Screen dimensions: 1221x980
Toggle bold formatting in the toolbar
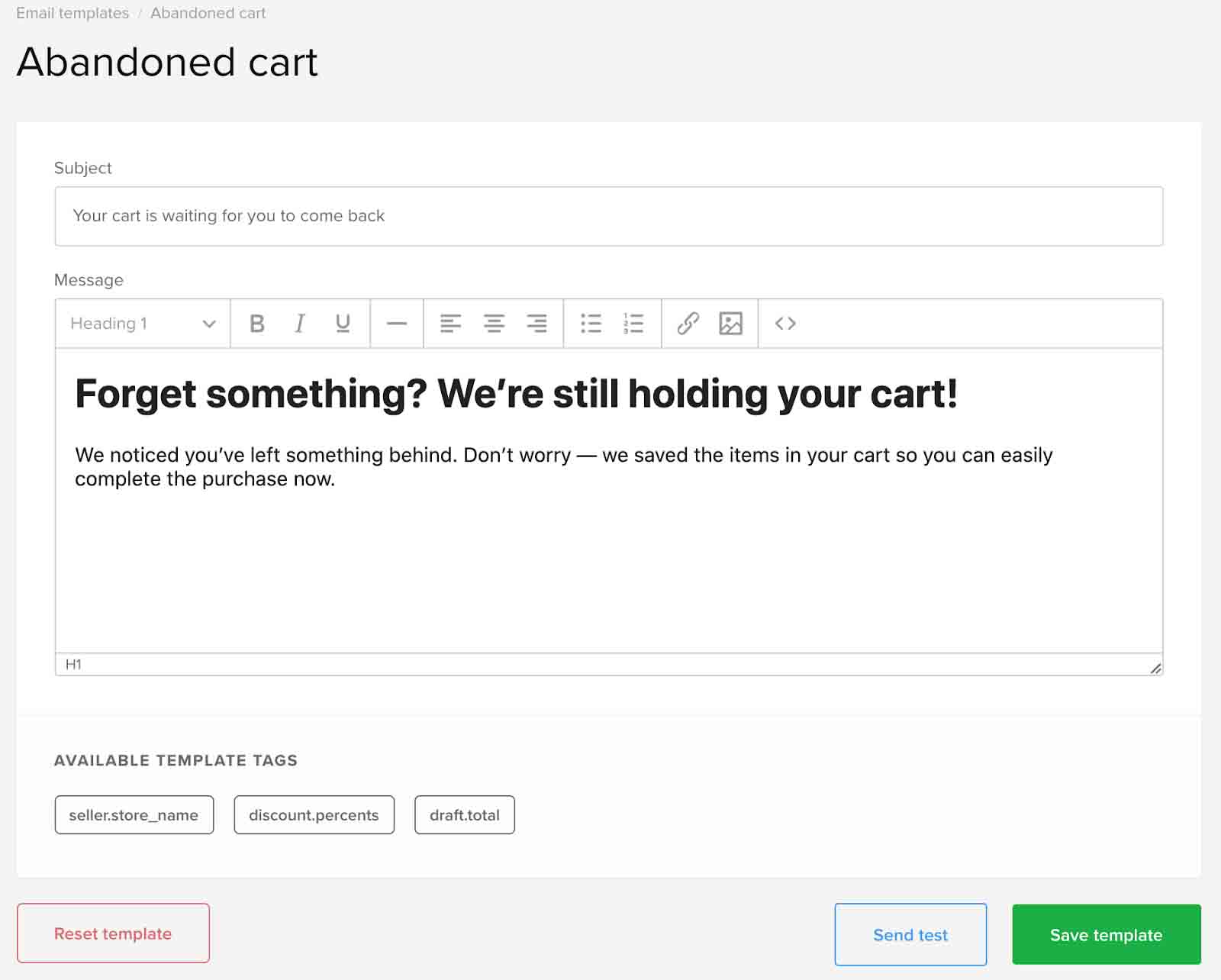tap(257, 324)
